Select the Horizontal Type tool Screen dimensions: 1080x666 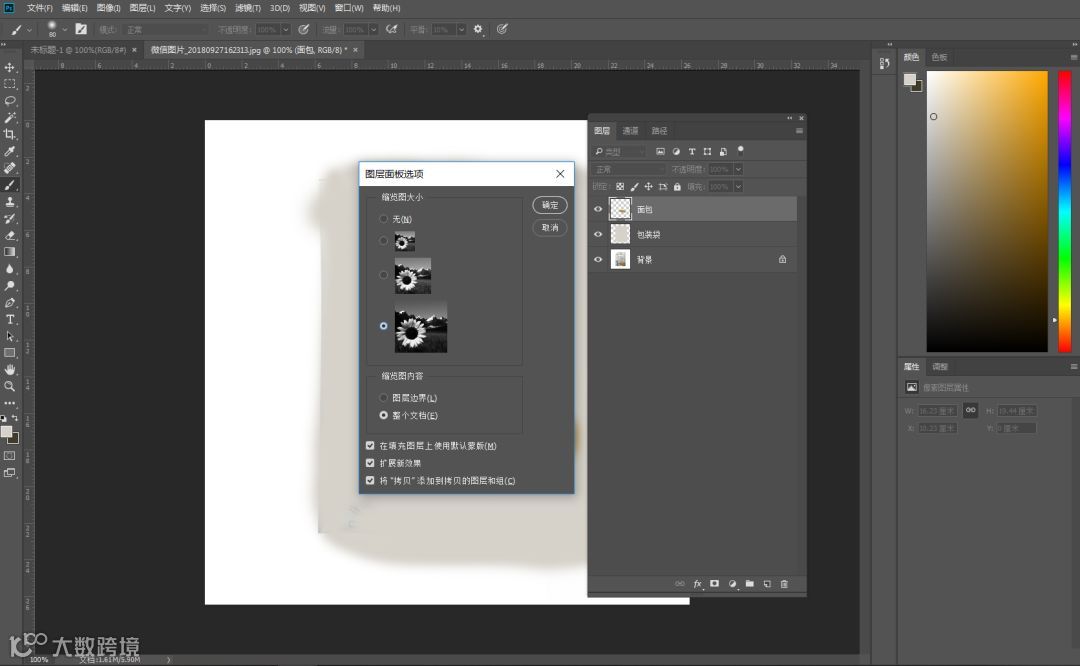(10, 320)
